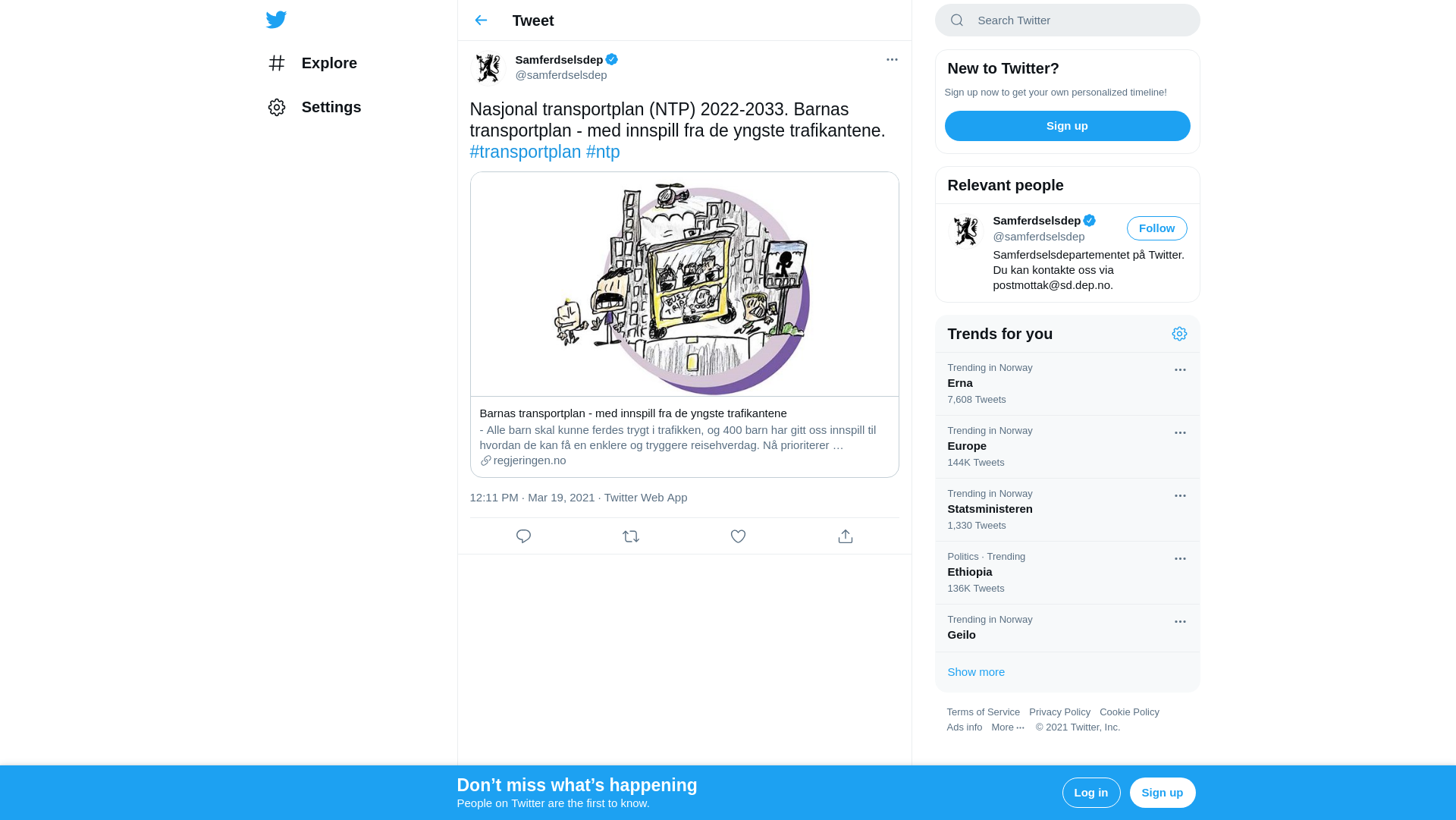Open more options for Erna trend
Viewport: 1456px width, 820px height.
[1180, 370]
